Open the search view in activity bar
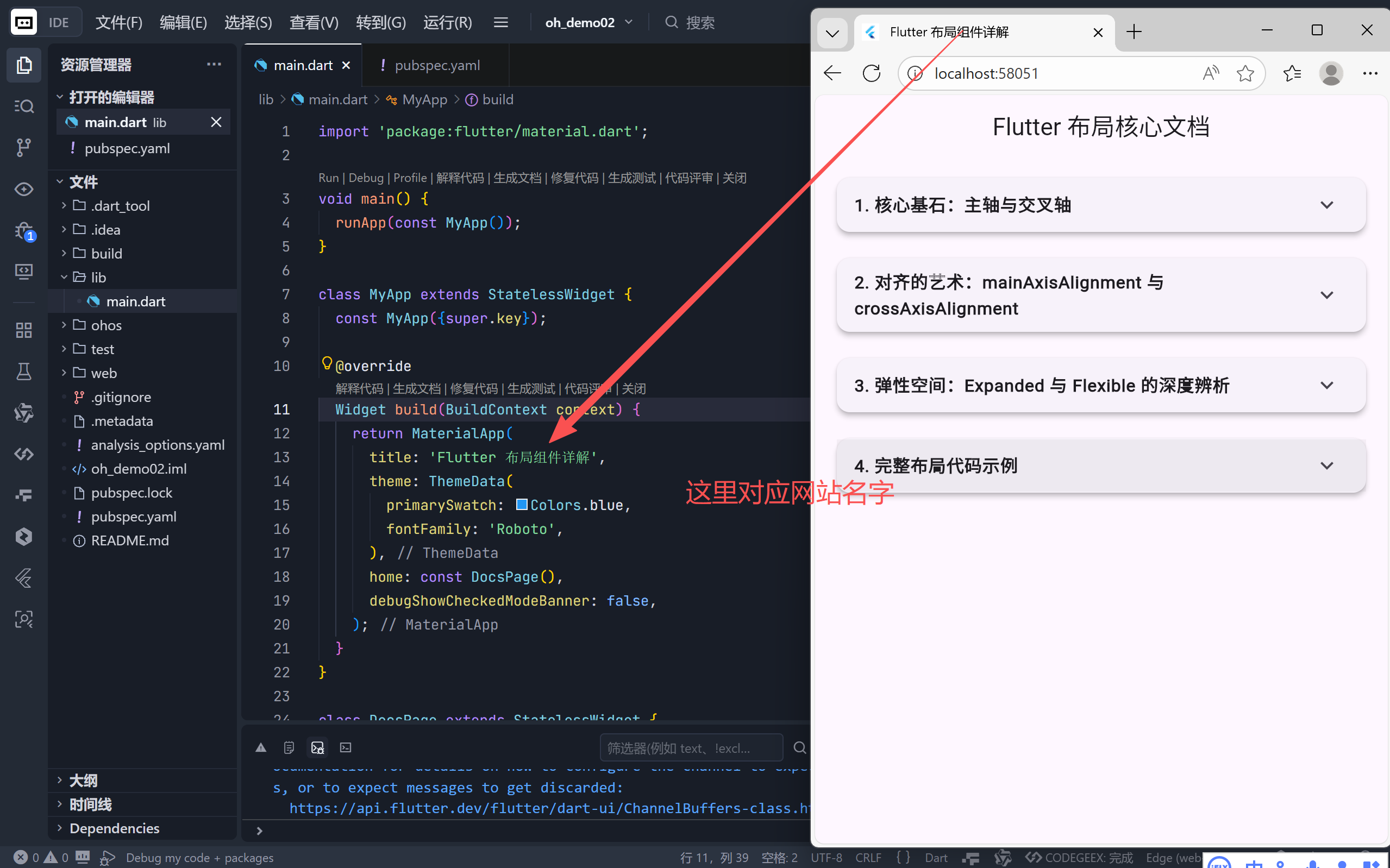Viewport: 1390px width, 868px height. point(23,106)
